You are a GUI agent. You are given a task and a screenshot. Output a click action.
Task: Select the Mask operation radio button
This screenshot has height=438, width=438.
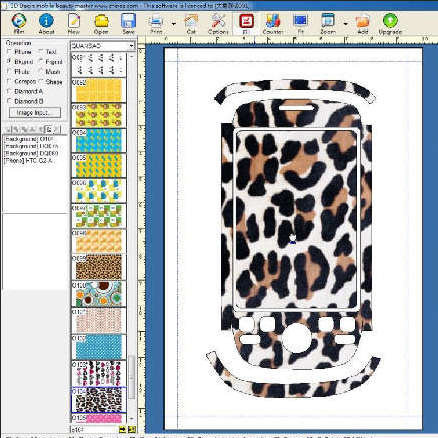coord(41,71)
